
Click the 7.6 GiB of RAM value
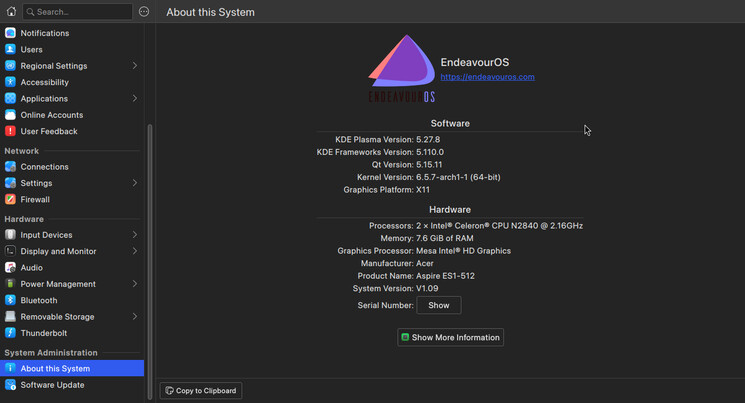tap(445, 238)
